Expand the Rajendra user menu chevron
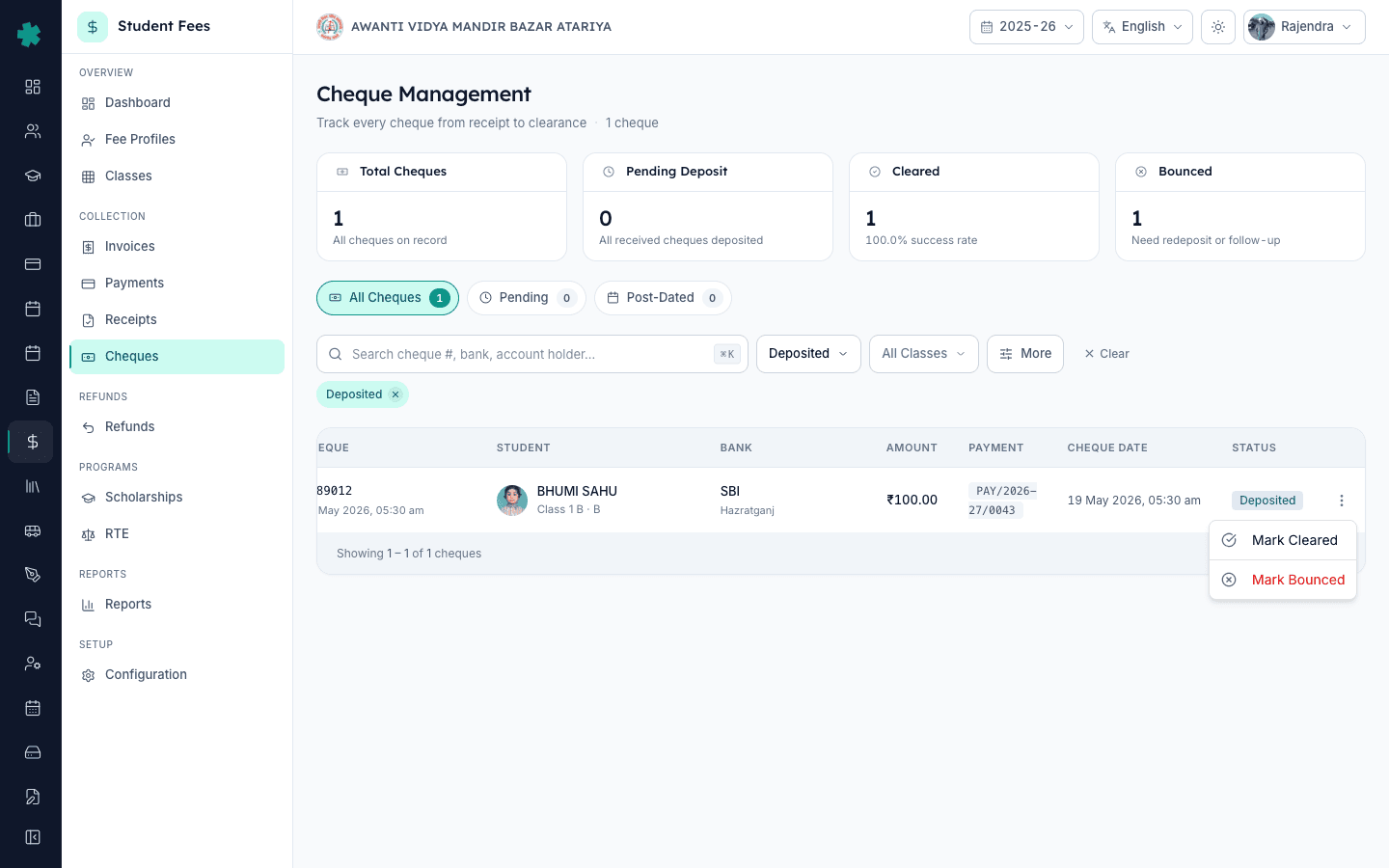The image size is (1389, 868). pyautogui.click(x=1347, y=27)
